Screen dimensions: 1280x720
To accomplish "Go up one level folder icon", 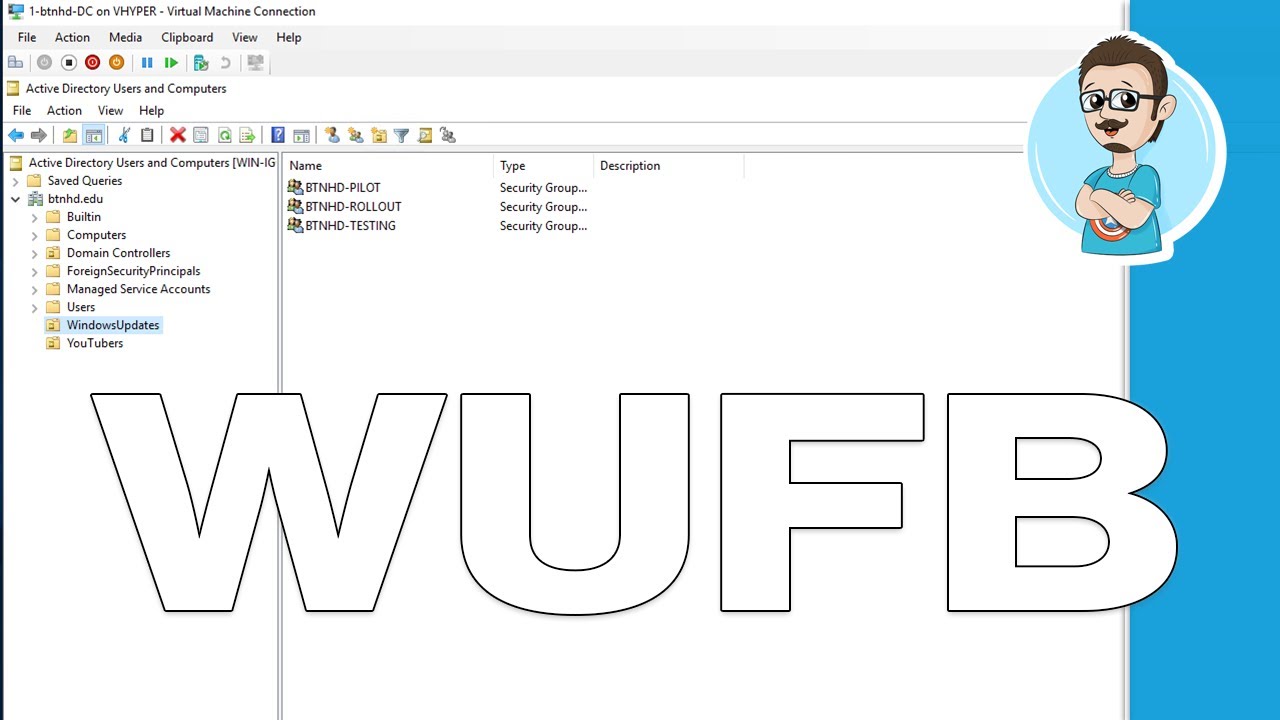I will [70, 135].
